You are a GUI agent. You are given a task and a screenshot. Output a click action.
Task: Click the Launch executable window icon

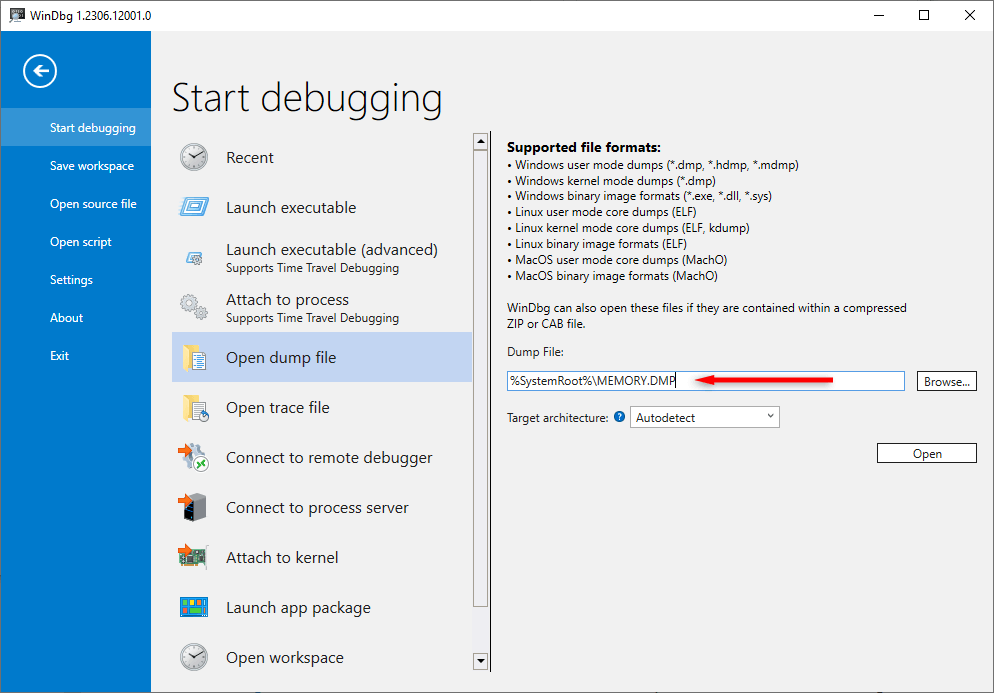click(193, 207)
